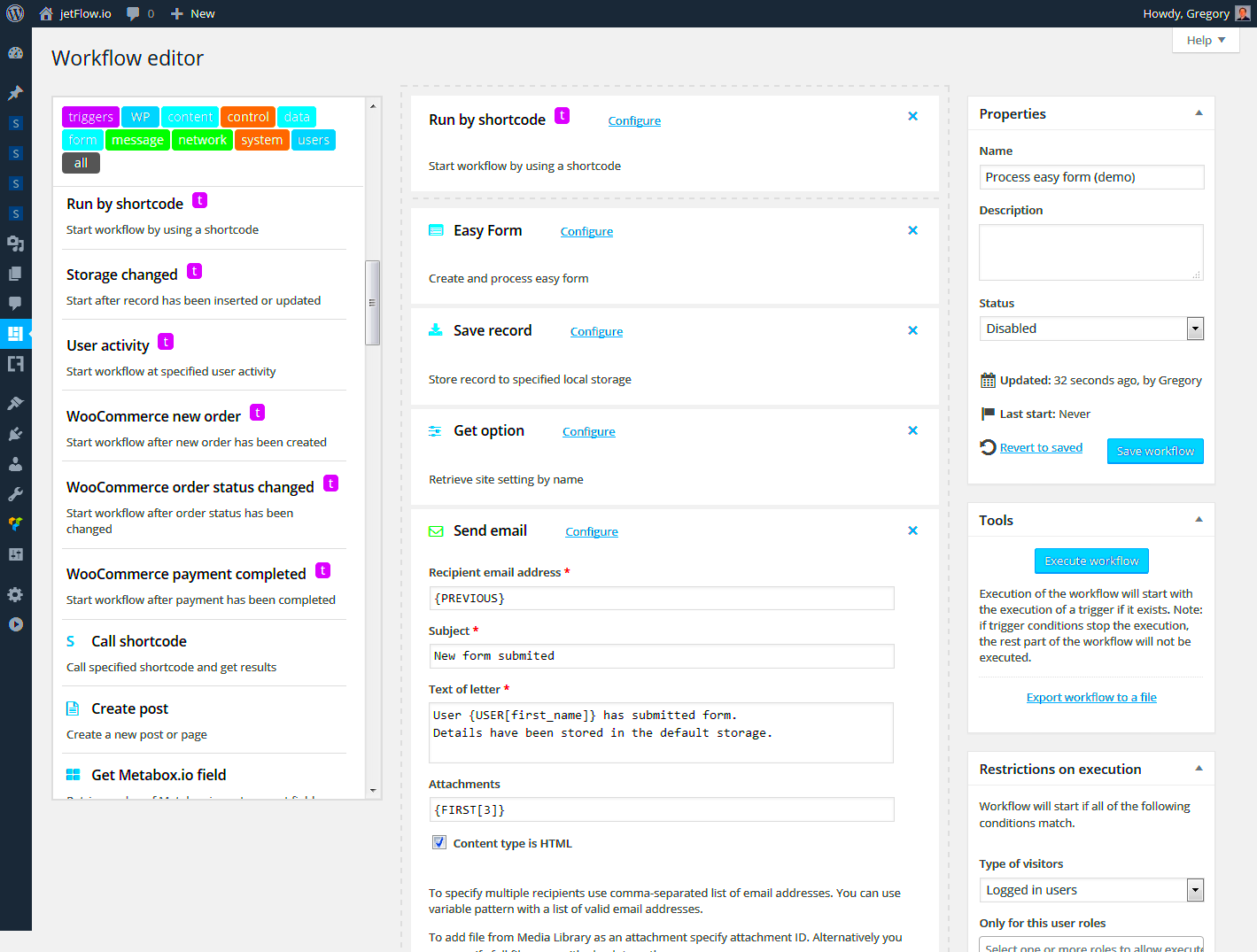Click the Subject input field
The height and width of the screenshot is (952, 1257).
[662, 656]
